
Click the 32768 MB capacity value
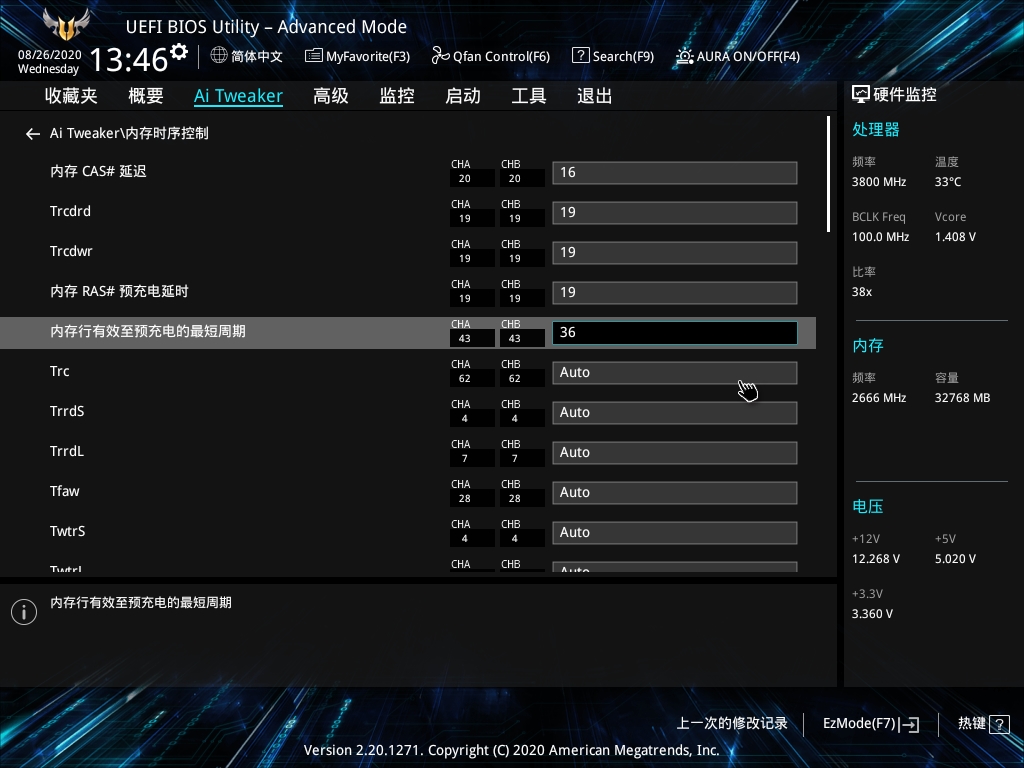[x=963, y=398]
